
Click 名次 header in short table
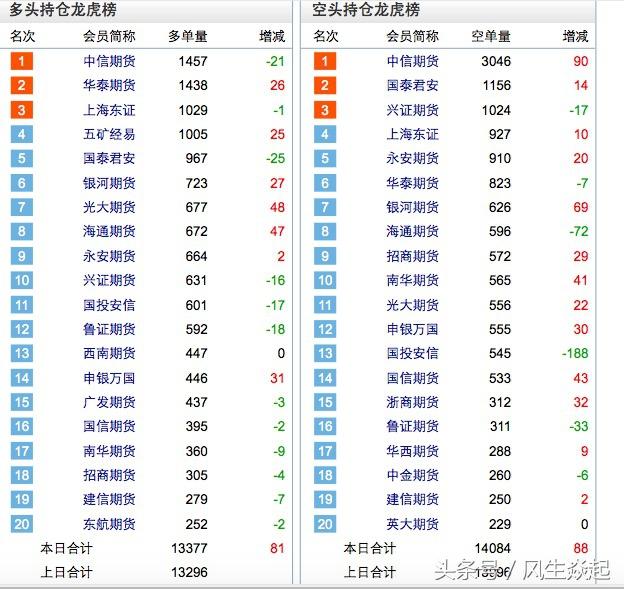pyautogui.click(x=326, y=36)
